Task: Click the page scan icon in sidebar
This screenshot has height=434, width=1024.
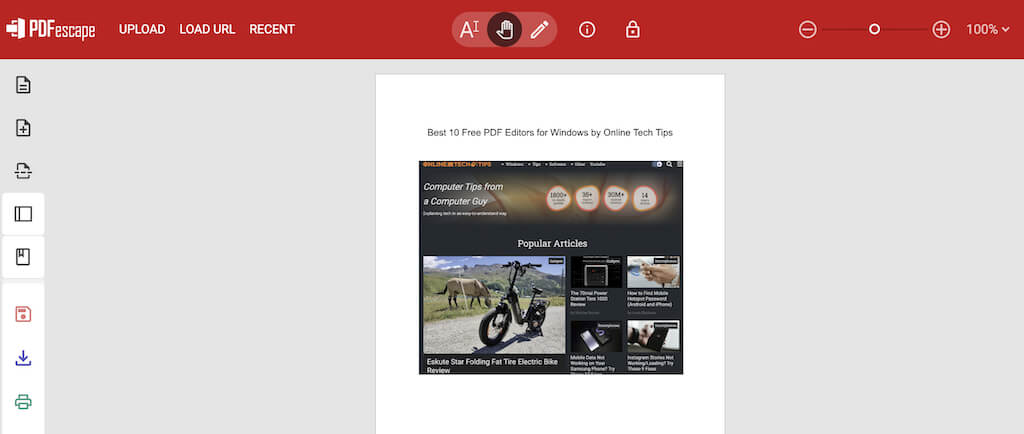Action: pyautogui.click(x=24, y=171)
